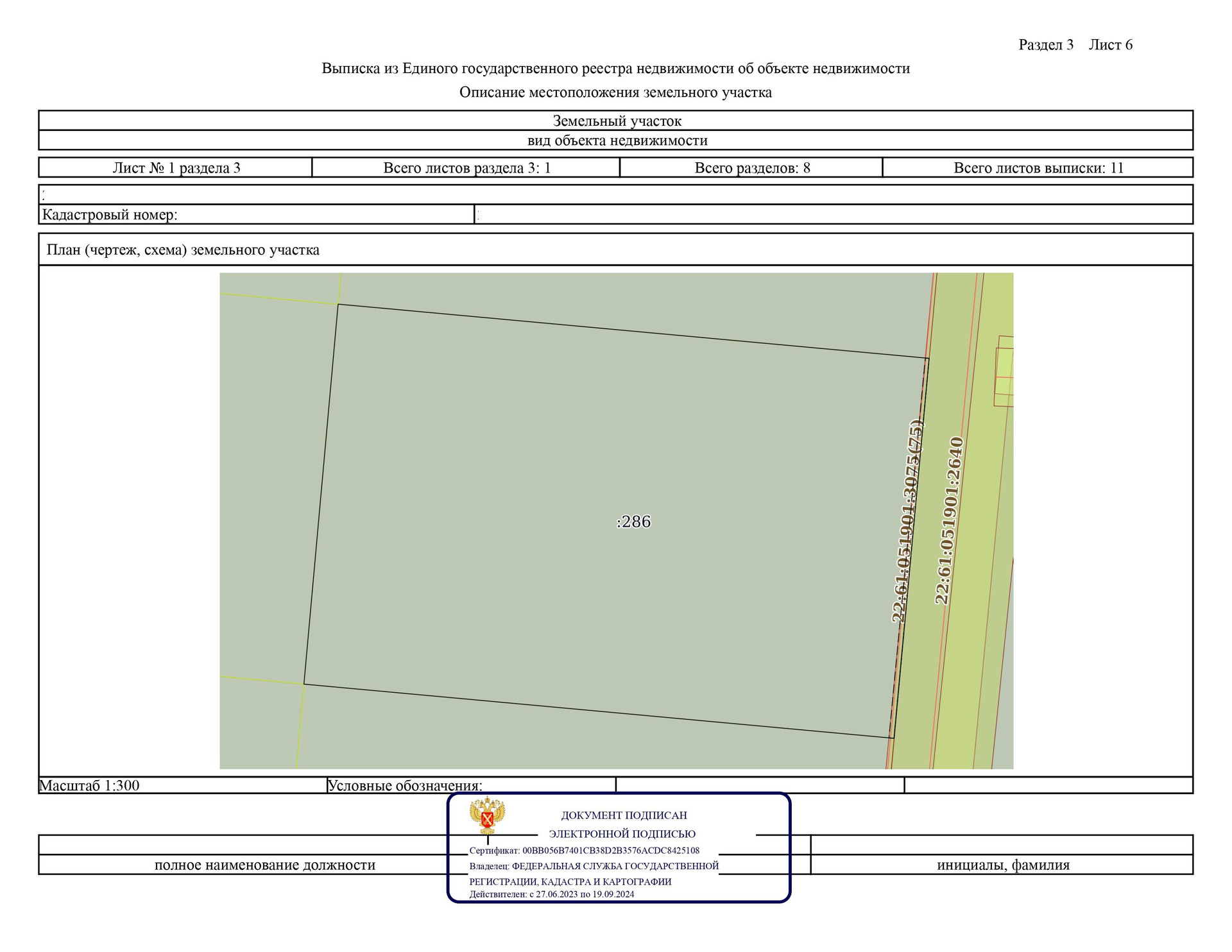Screen dimensions: 1232x952
Task: Click the 'План (чертеж, схема) земельного участка' heading
Action: coord(183,250)
